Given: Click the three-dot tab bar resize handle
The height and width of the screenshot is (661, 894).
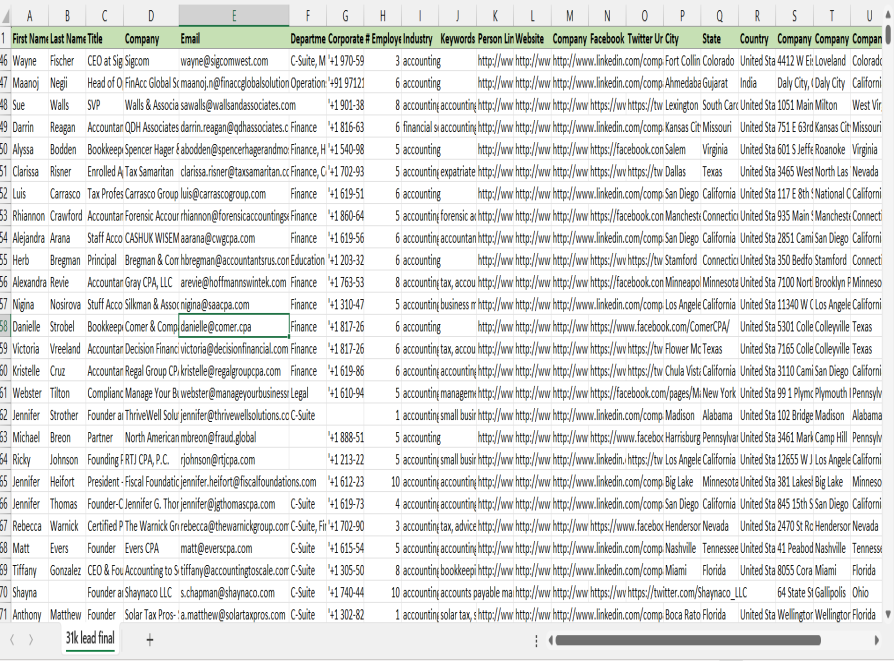Looking at the screenshot, I should tap(537, 639).
